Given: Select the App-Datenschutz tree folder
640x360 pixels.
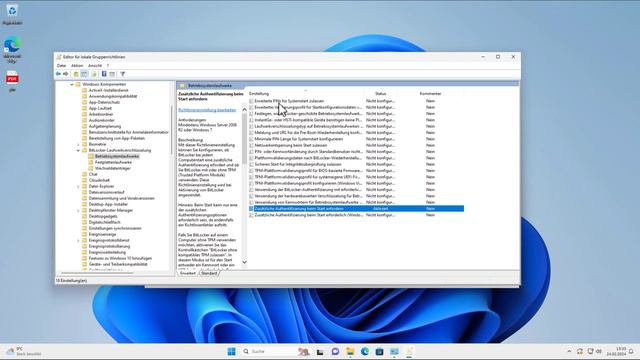Looking at the screenshot, I should coord(101,102).
